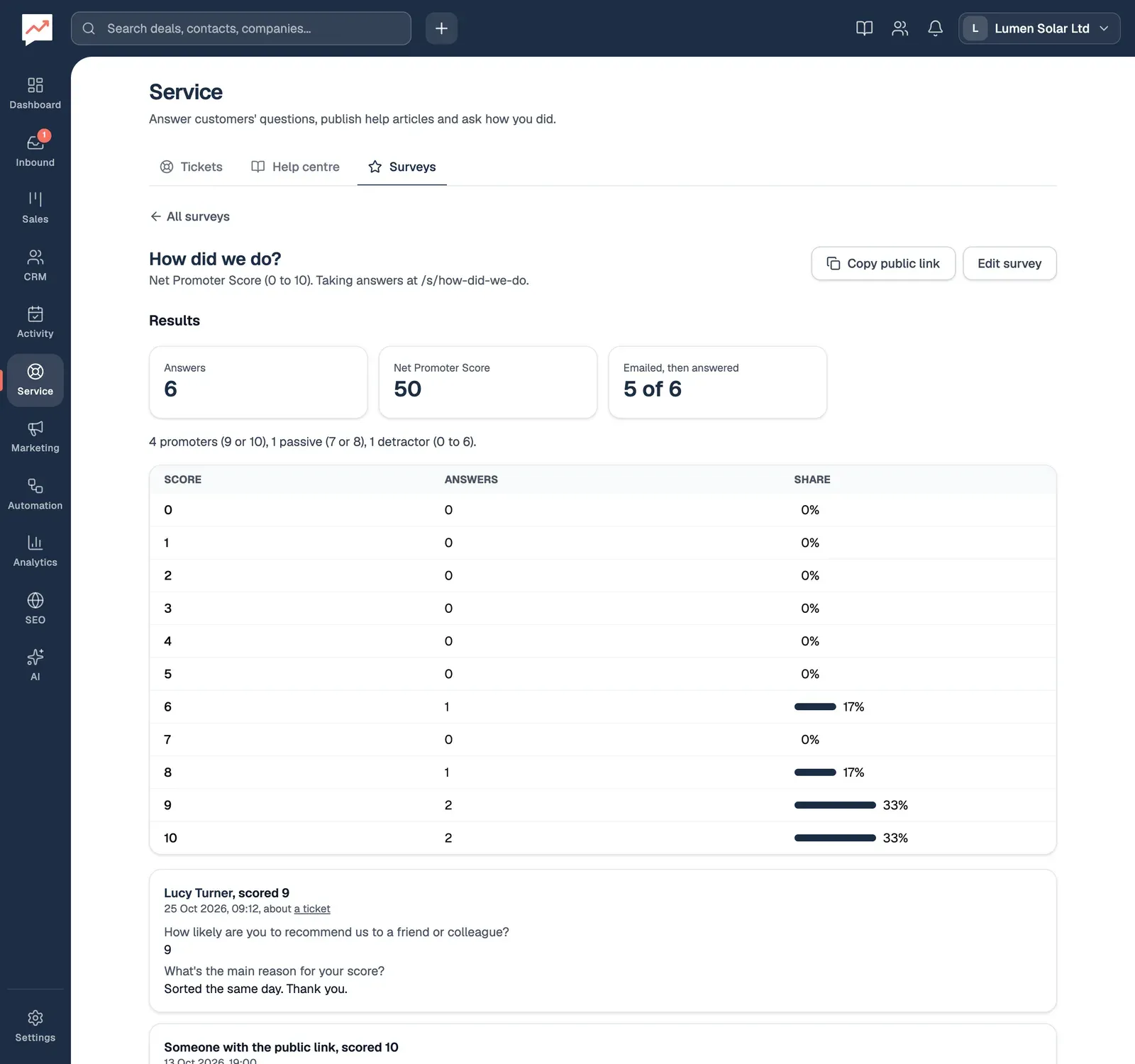Click 'Someone with the public link, scored 10'
The width and height of the screenshot is (1135, 1064).
pos(281,1047)
